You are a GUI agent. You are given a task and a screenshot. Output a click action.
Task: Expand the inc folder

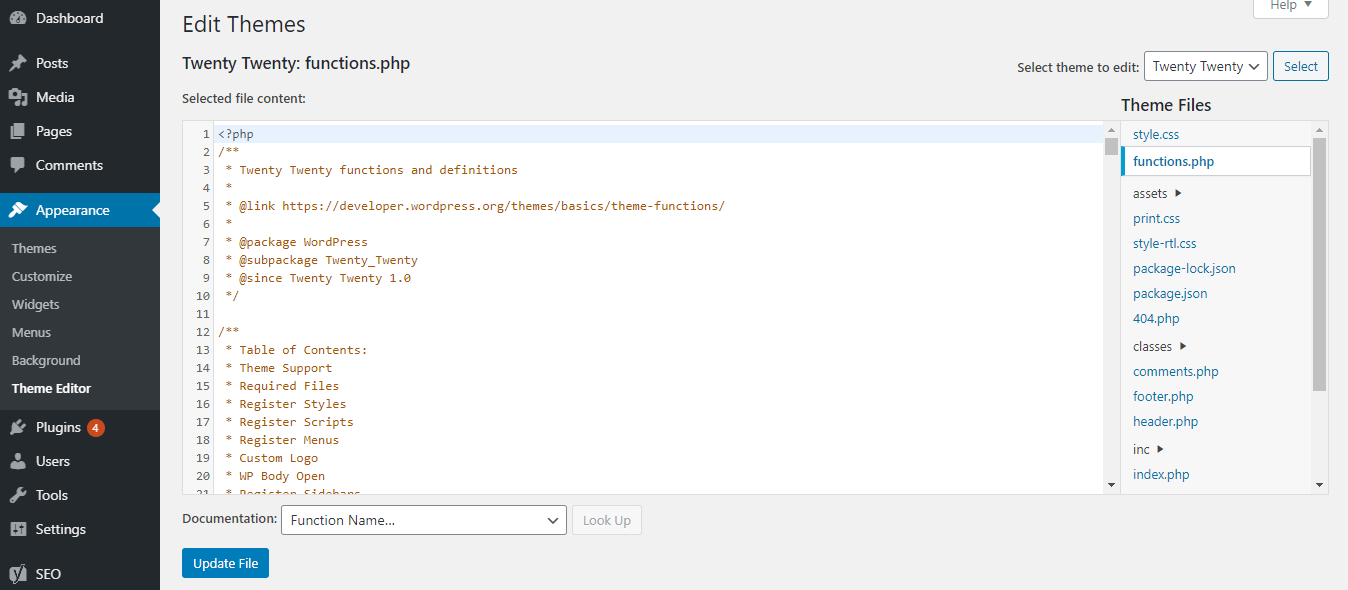[x=1148, y=449]
